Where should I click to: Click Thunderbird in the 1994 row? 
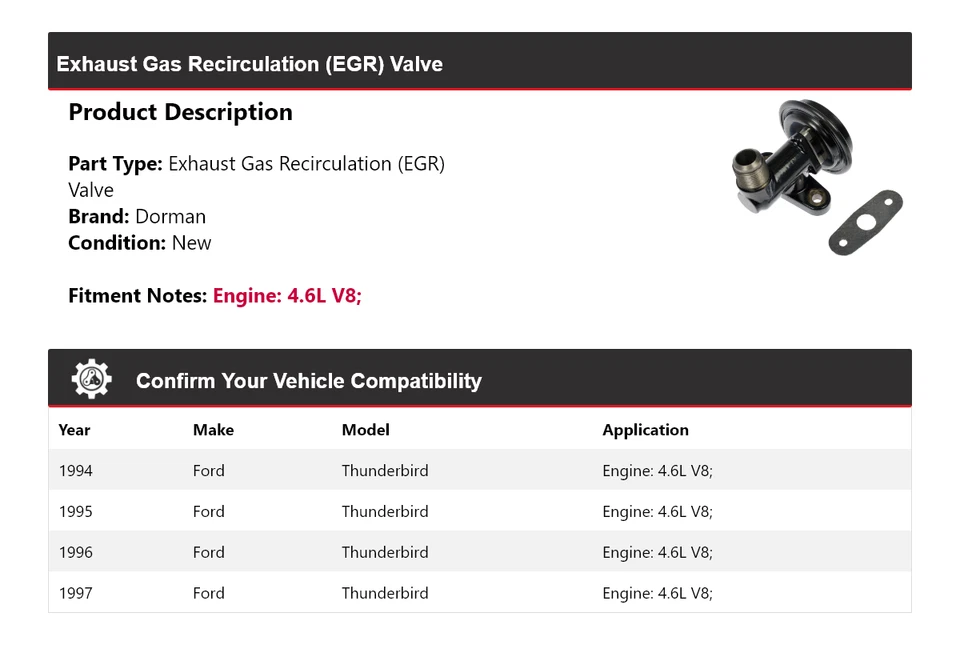[384, 471]
